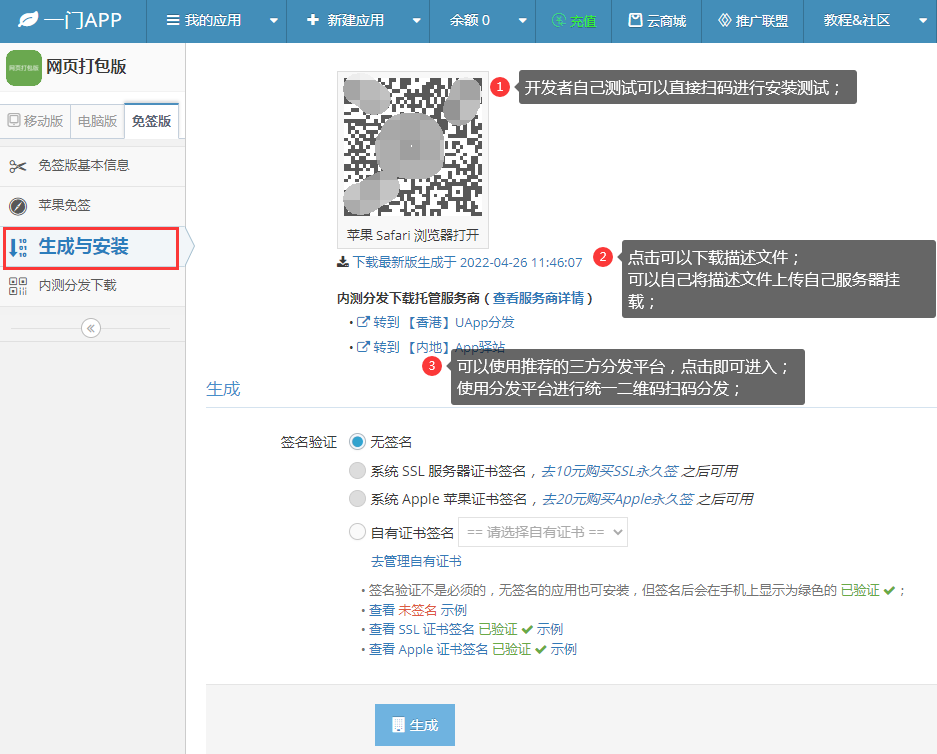
Task: Click the download icon before 下载最新版
Action: click(x=343, y=262)
